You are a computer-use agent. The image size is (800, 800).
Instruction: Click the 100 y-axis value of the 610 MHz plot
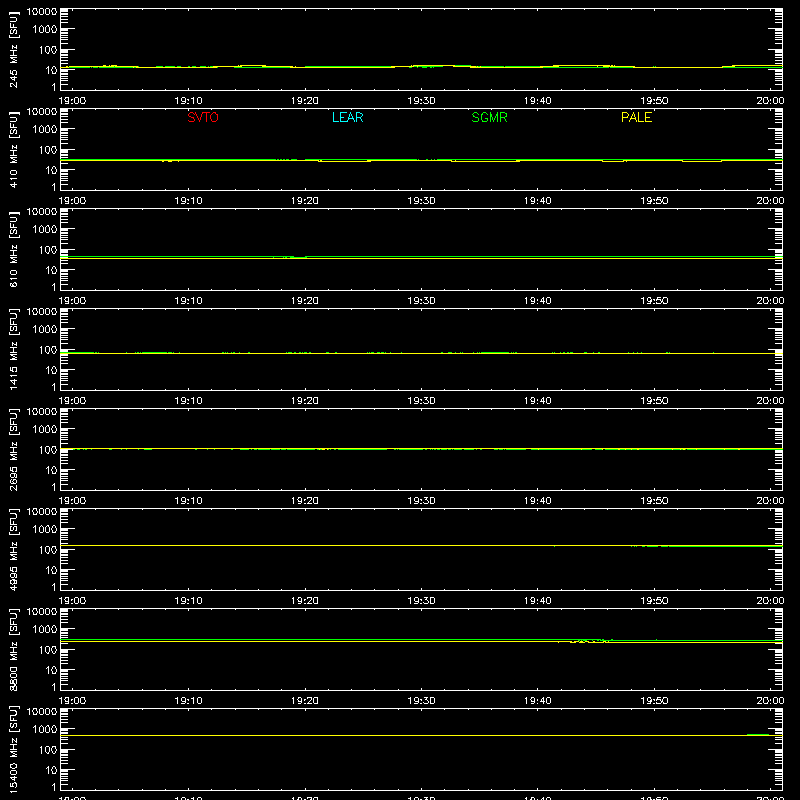click(48, 249)
